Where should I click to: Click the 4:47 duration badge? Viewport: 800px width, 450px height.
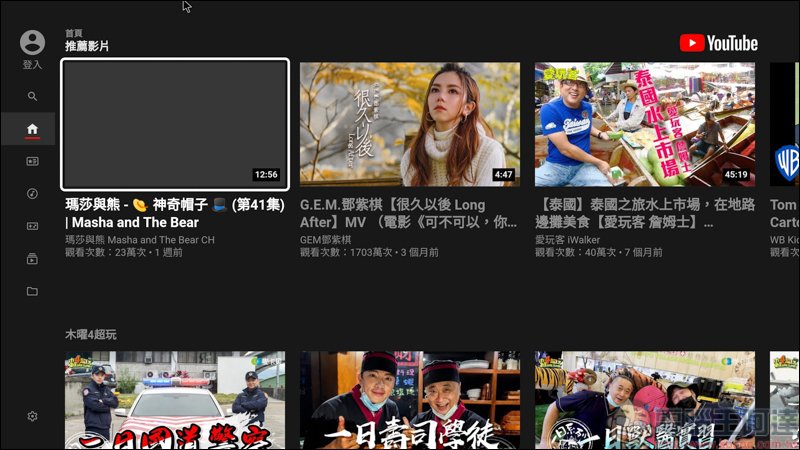pos(503,174)
